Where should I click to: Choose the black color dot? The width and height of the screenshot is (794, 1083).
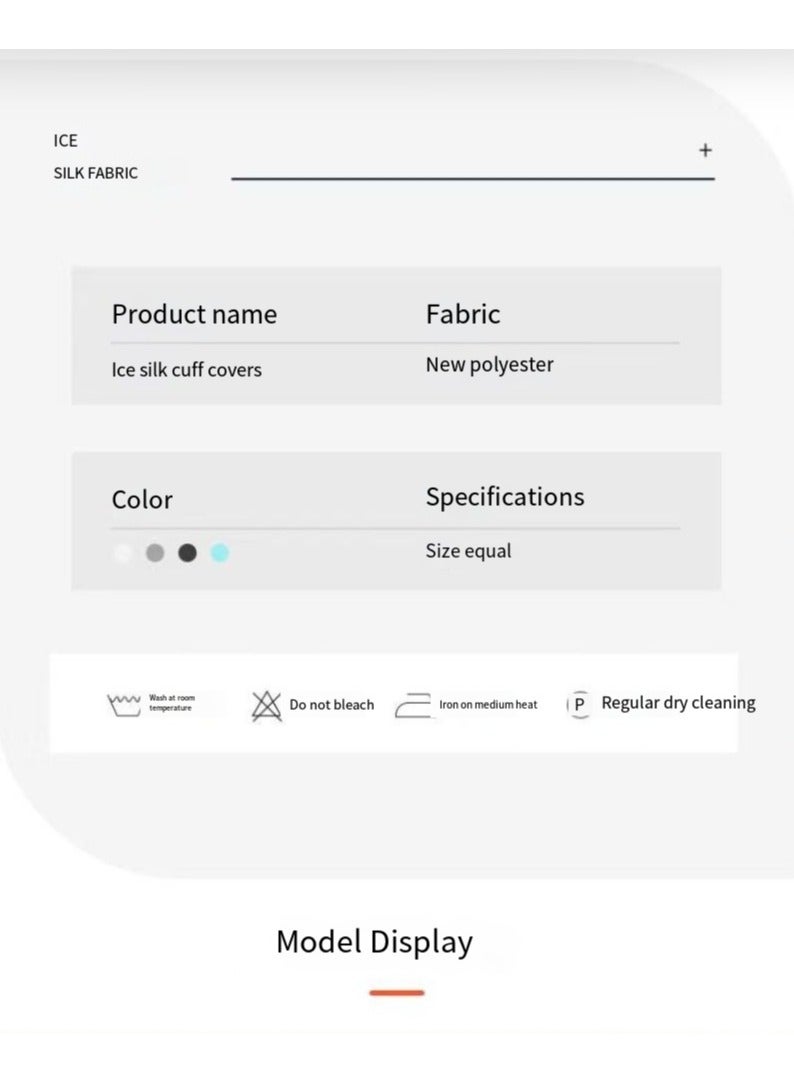187,553
